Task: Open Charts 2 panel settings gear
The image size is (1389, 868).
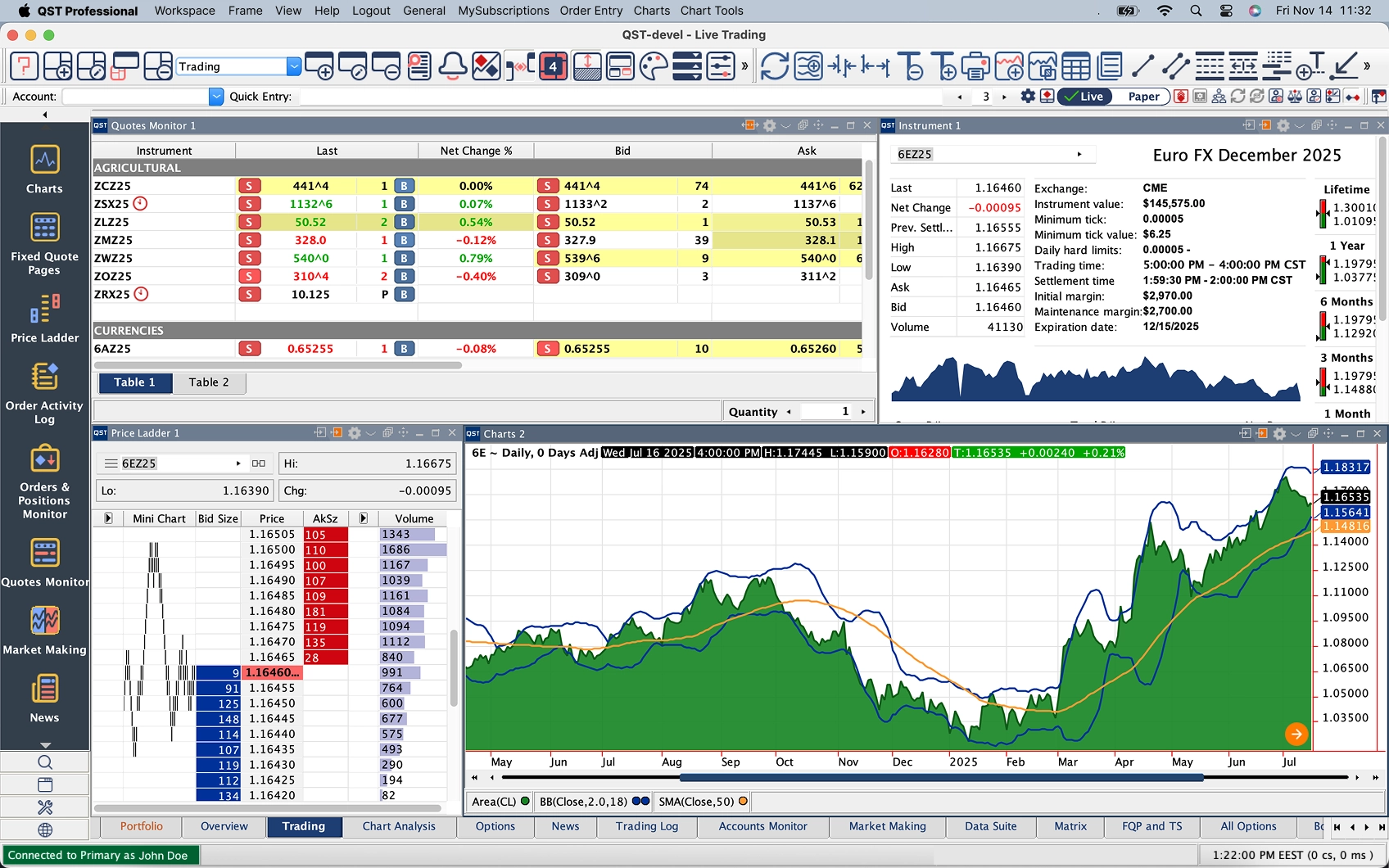Action: coord(1280,433)
